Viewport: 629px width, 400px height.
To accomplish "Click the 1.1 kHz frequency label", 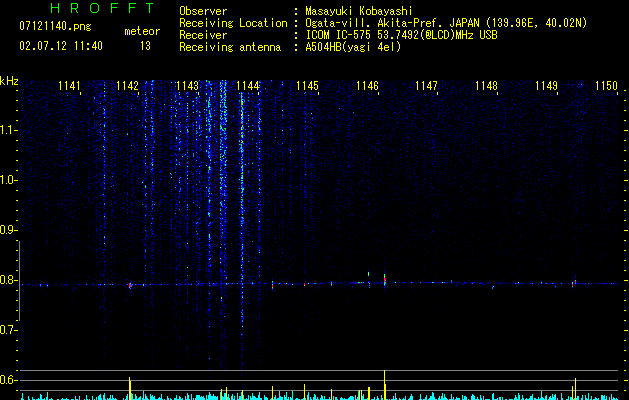I will (x=8, y=130).
